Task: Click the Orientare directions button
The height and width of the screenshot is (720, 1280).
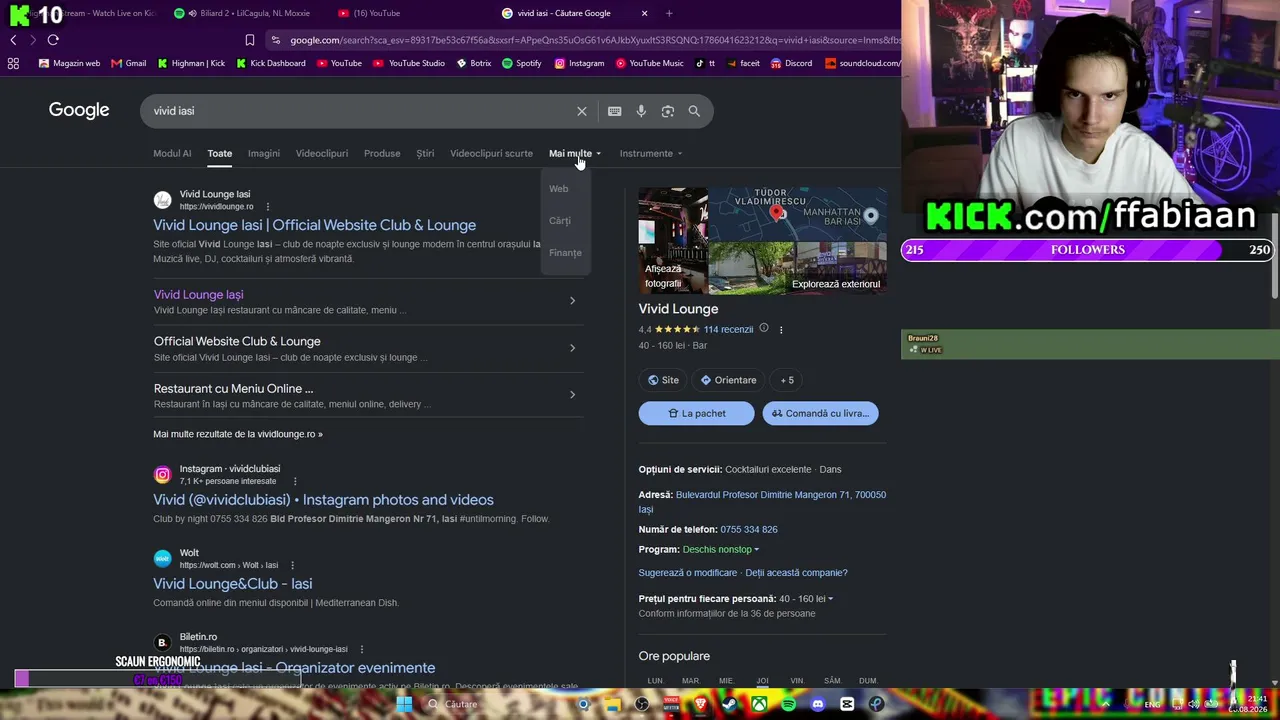Action: pyautogui.click(x=728, y=380)
